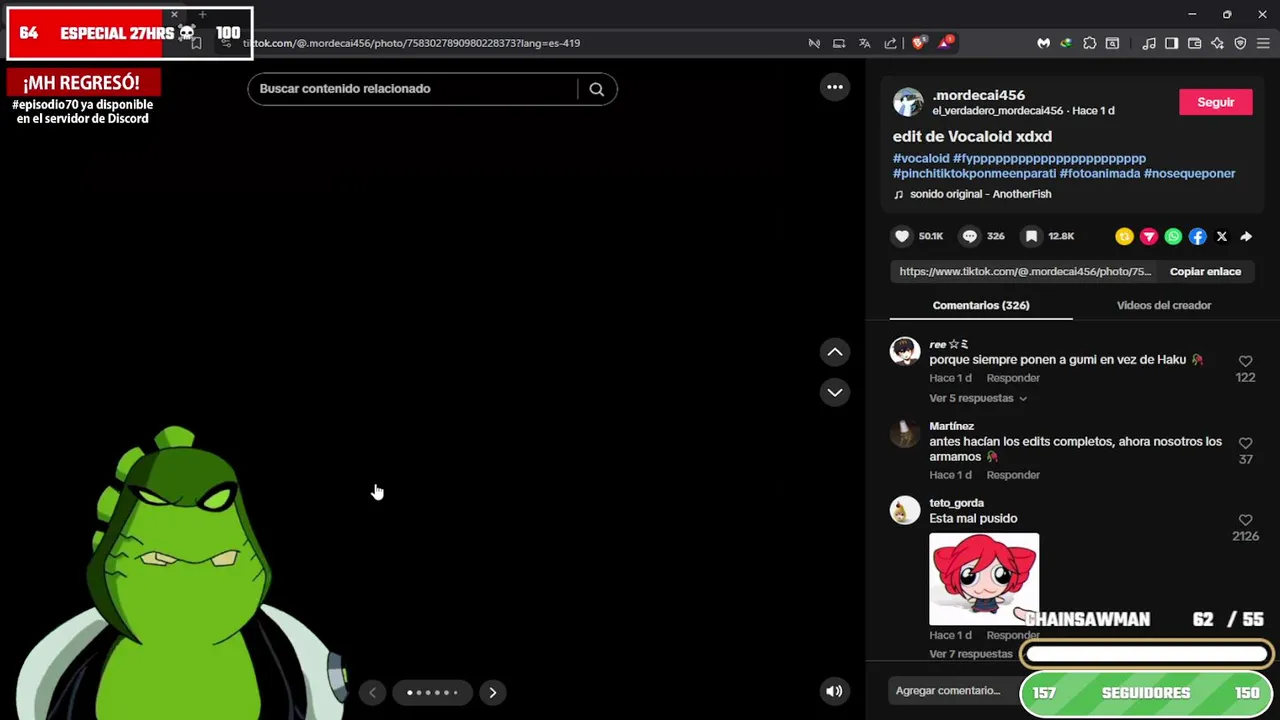Click the 'Martínez' commenter username
This screenshot has width=1280, height=720.
[x=951, y=426]
